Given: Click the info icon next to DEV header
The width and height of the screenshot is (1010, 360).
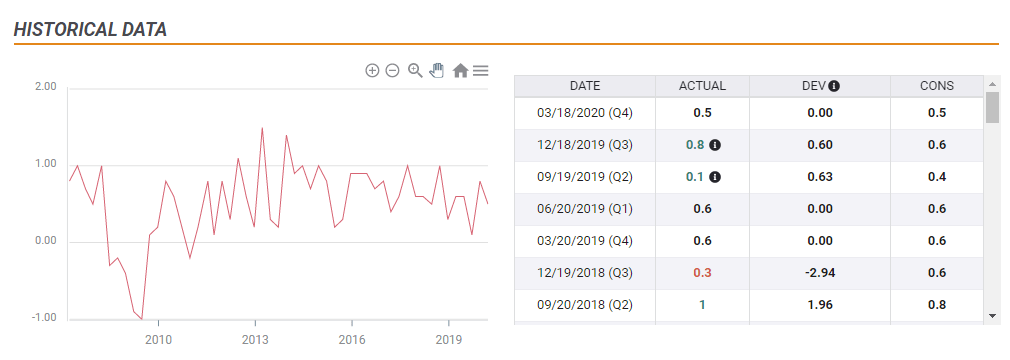Looking at the screenshot, I should point(834,86).
